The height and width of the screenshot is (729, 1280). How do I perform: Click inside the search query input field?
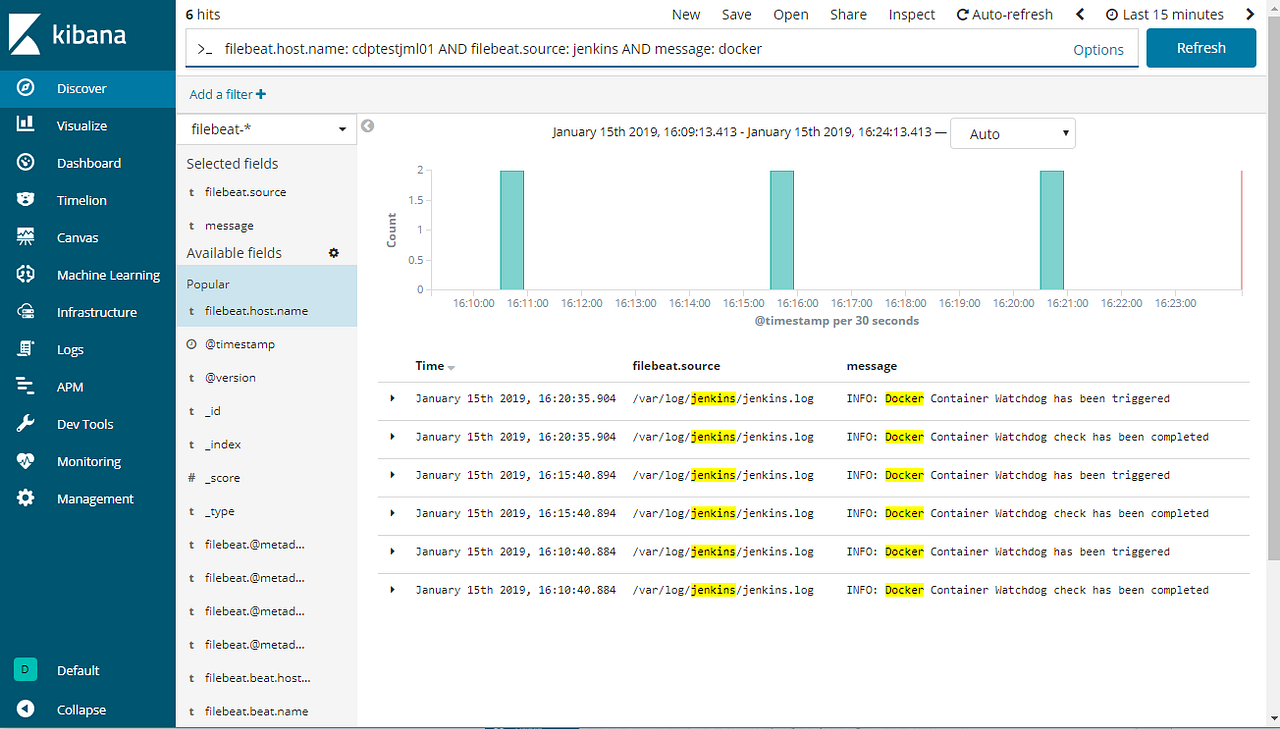600,48
